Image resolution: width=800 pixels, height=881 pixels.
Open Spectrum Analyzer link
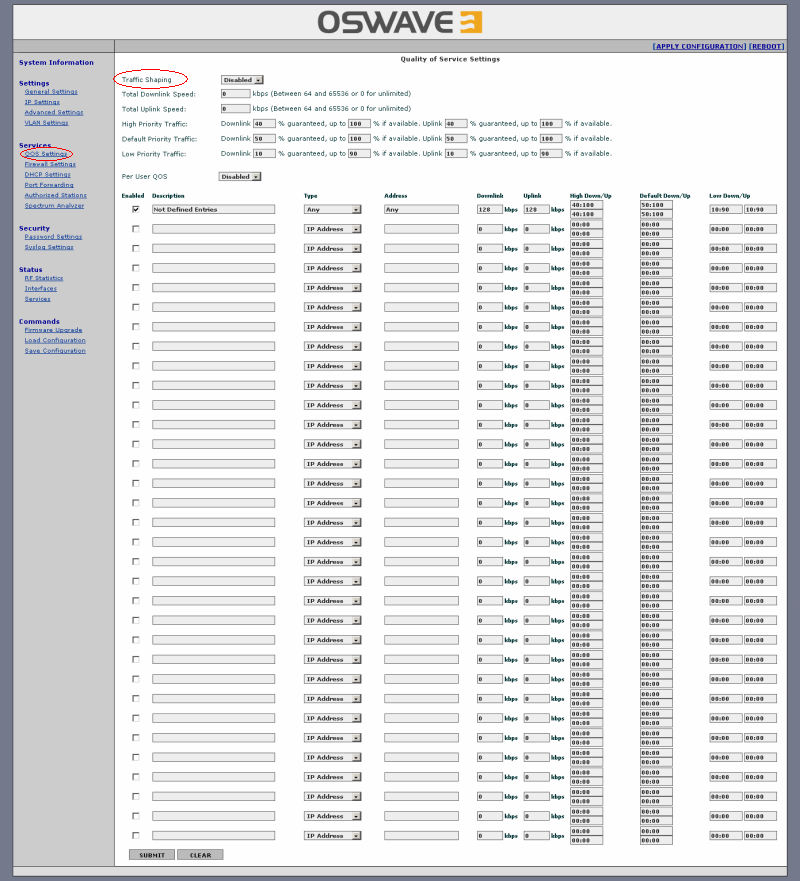54,206
